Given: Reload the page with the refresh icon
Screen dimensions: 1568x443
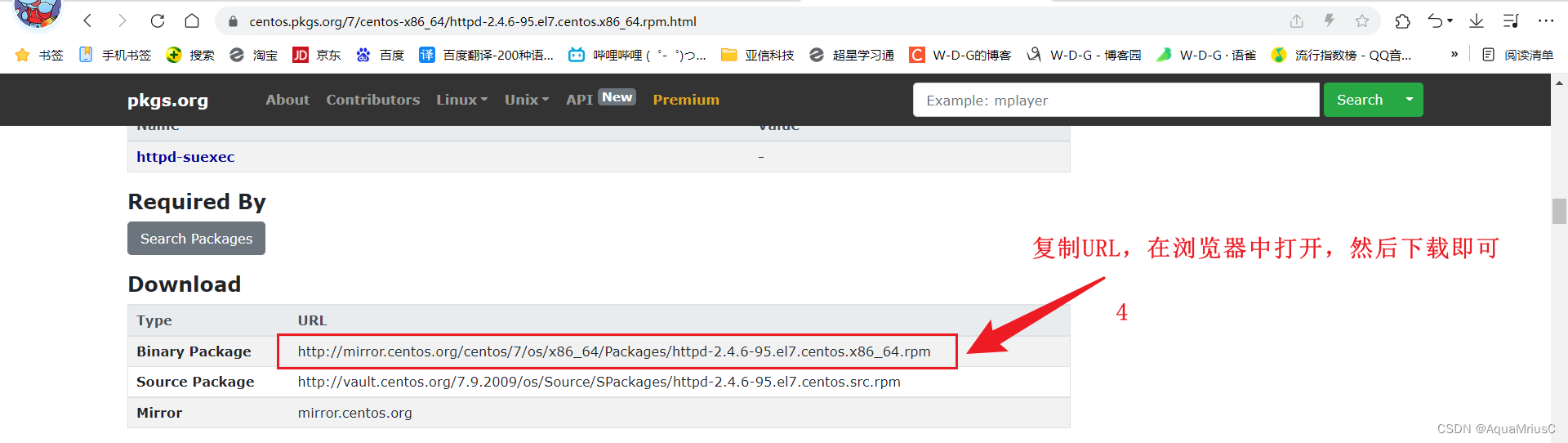Looking at the screenshot, I should tap(158, 21).
